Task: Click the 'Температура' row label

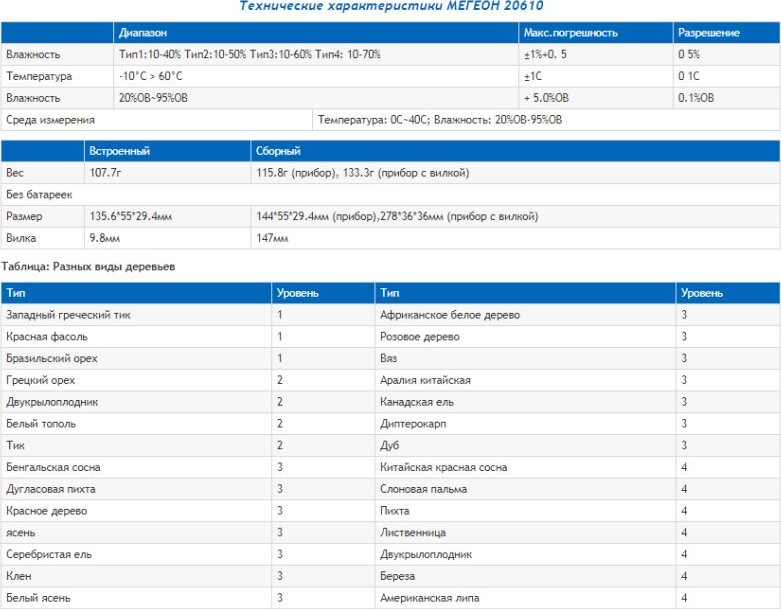Action: tap(39, 76)
